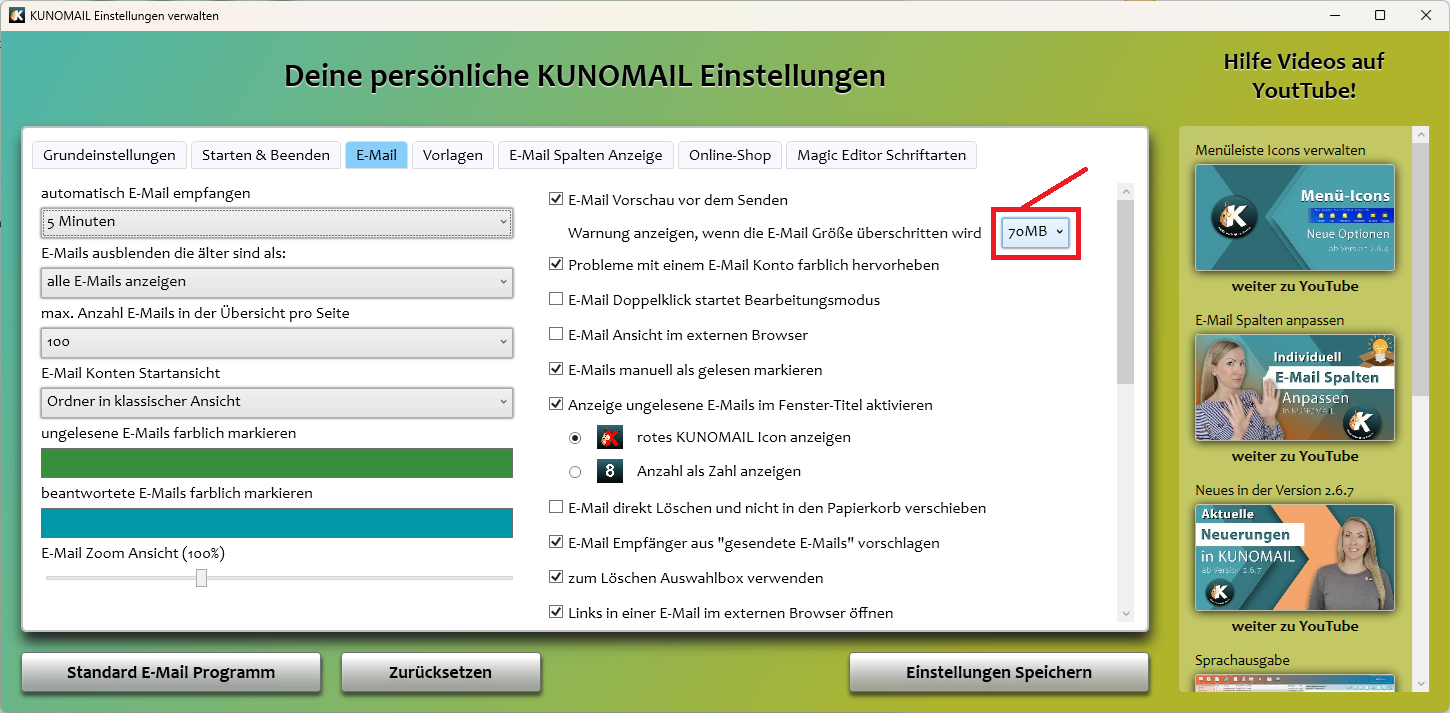Open the Menü-Icons video thumbnail
Image resolution: width=1450 pixels, height=713 pixels.
tap(1295, 217)
